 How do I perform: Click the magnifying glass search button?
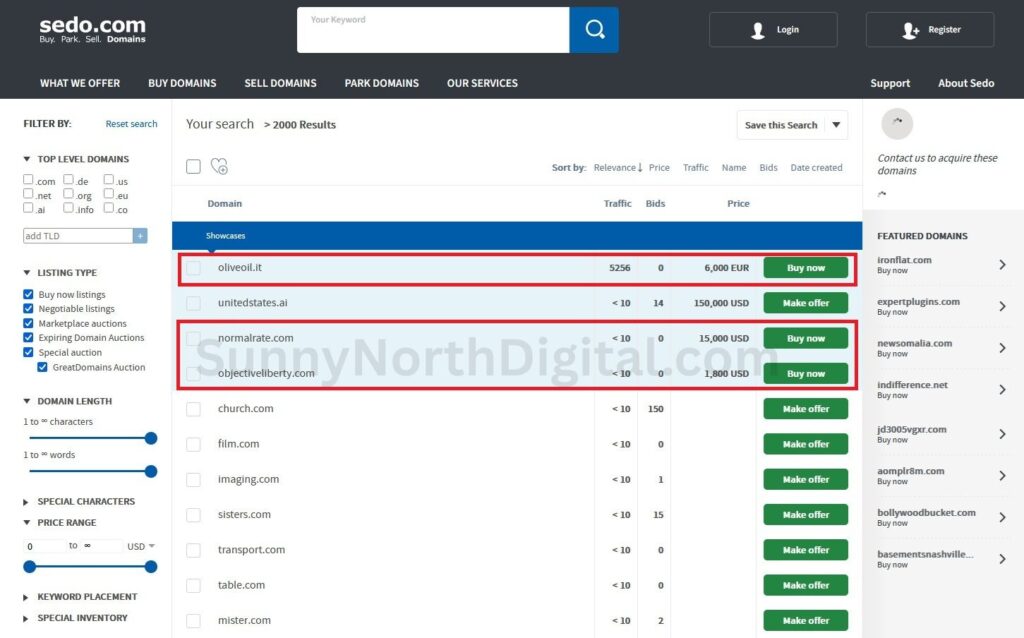coord(594,30)
